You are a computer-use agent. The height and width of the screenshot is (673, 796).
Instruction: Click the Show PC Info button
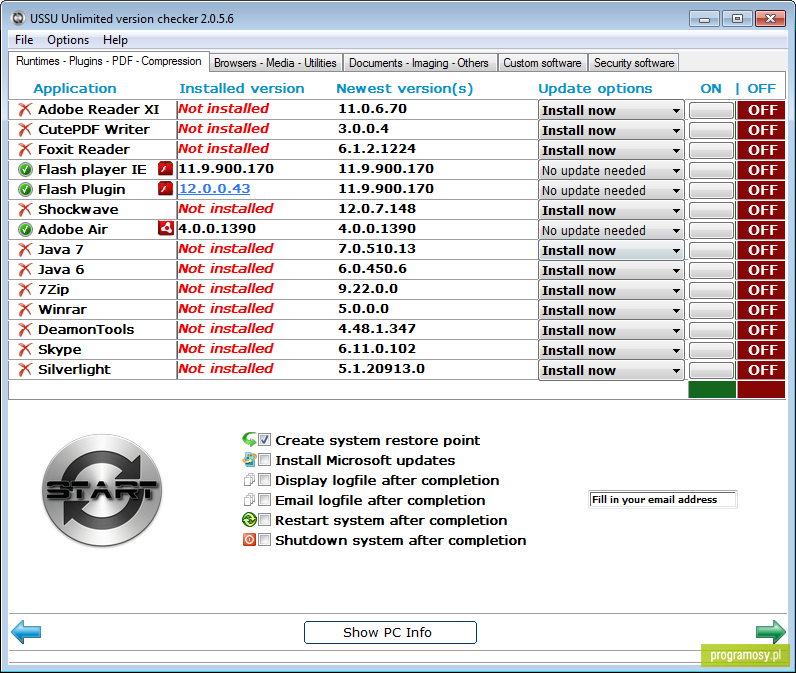tap(390, 632)
